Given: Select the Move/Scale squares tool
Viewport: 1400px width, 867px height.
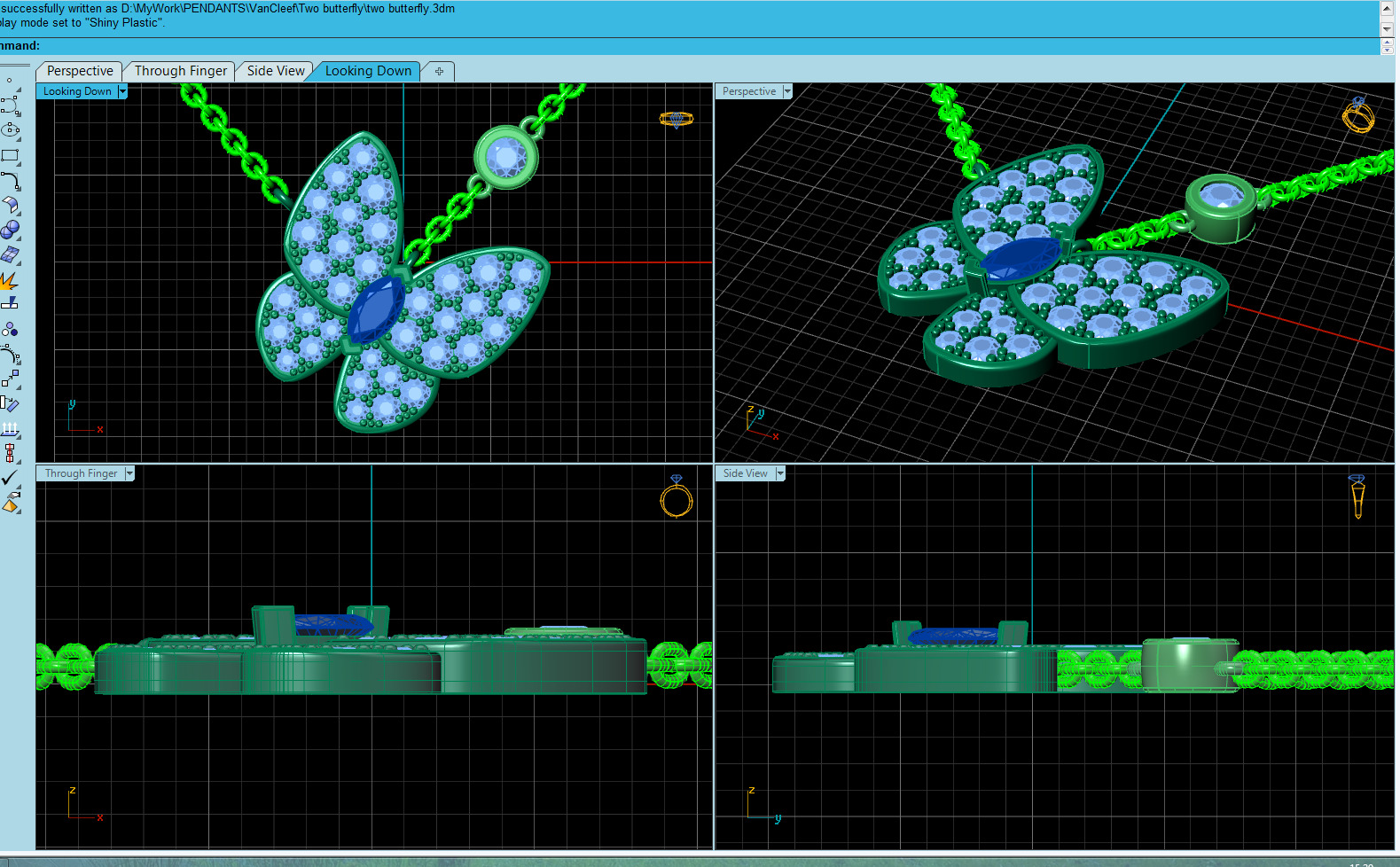Looking at the screenshot, I should click(x=10, y=379).
